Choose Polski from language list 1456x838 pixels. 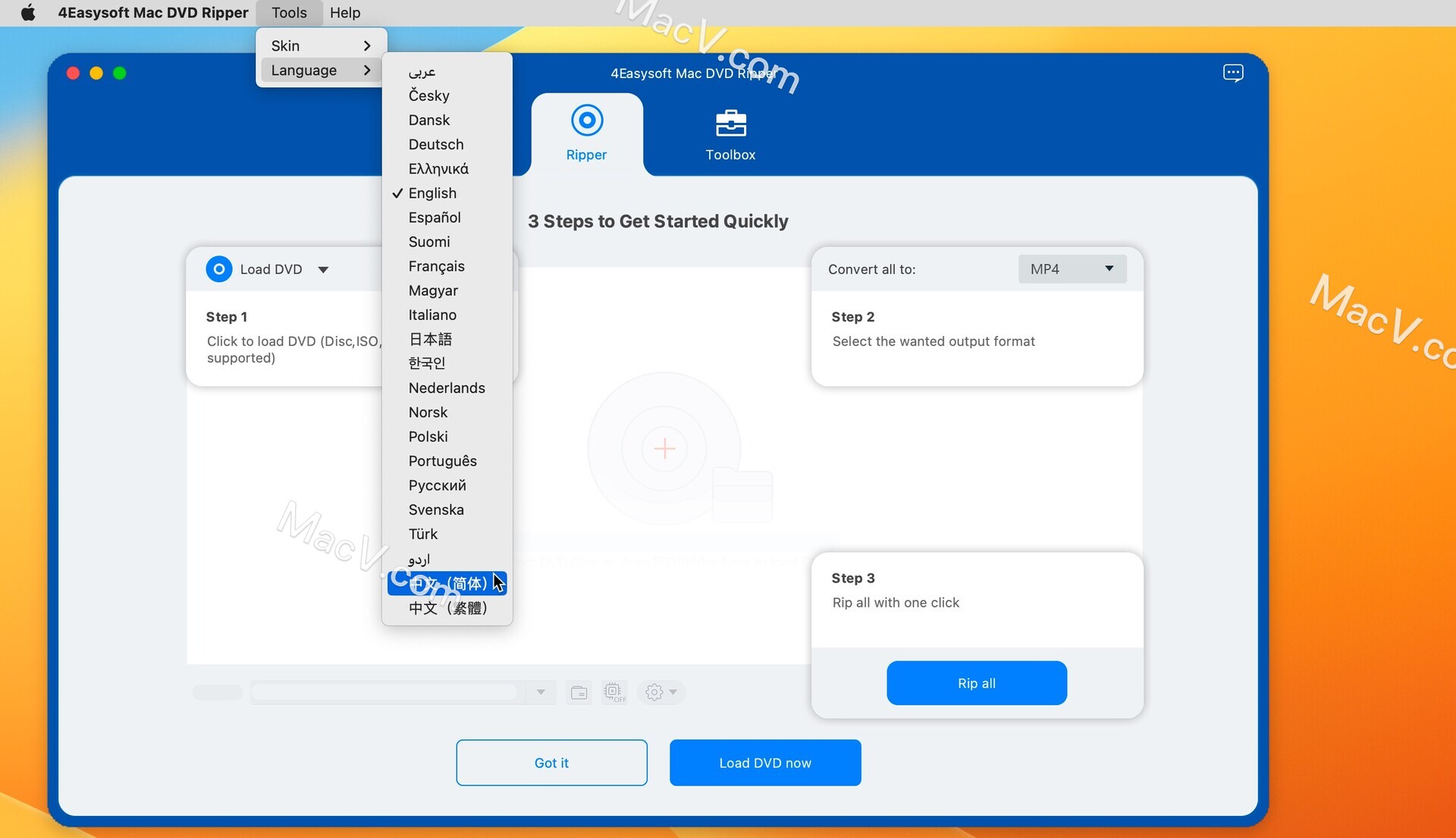click(x=447, y=436)
